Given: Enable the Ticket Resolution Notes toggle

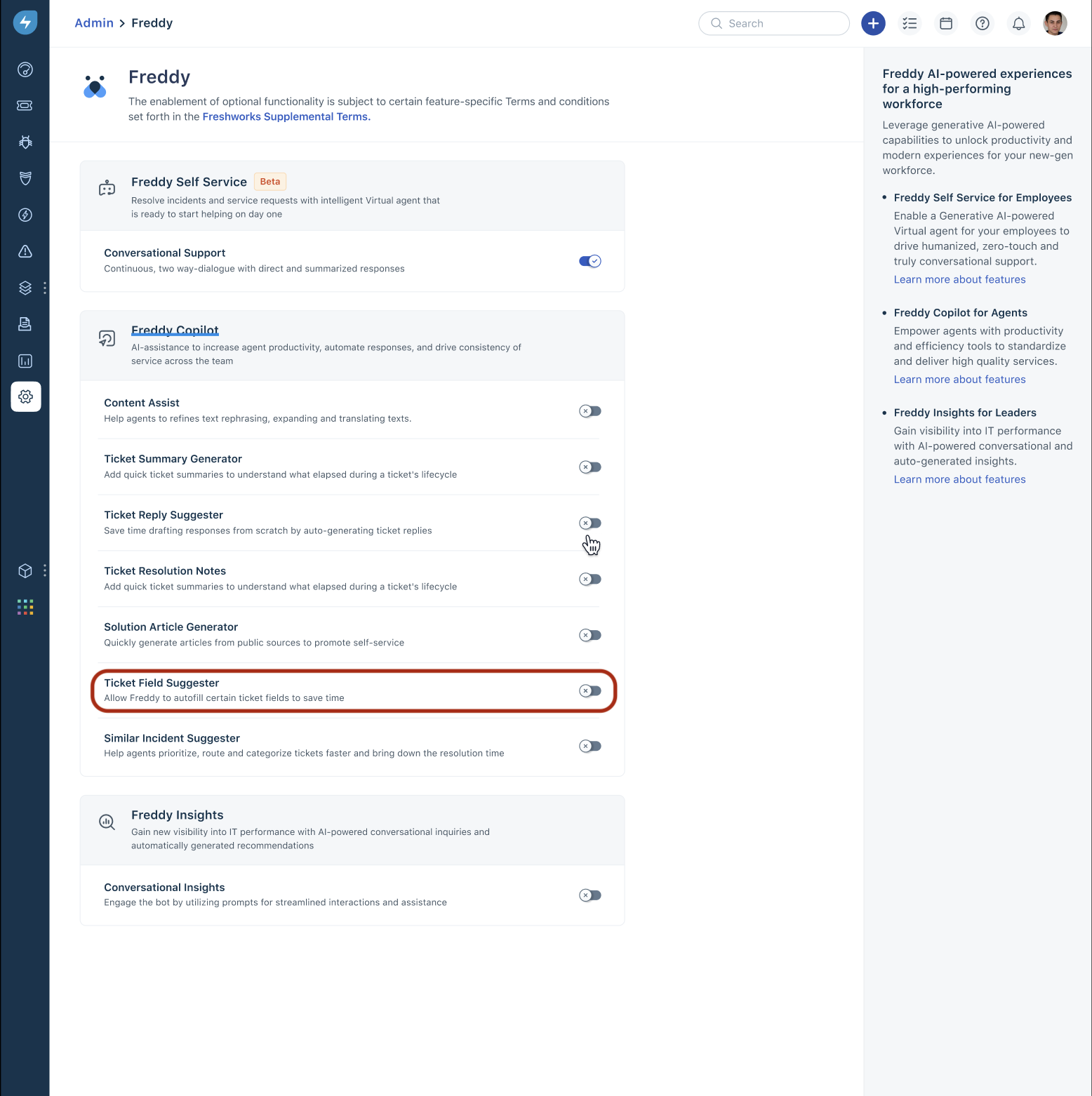Looking at the screenshot, I should [590, 579].
